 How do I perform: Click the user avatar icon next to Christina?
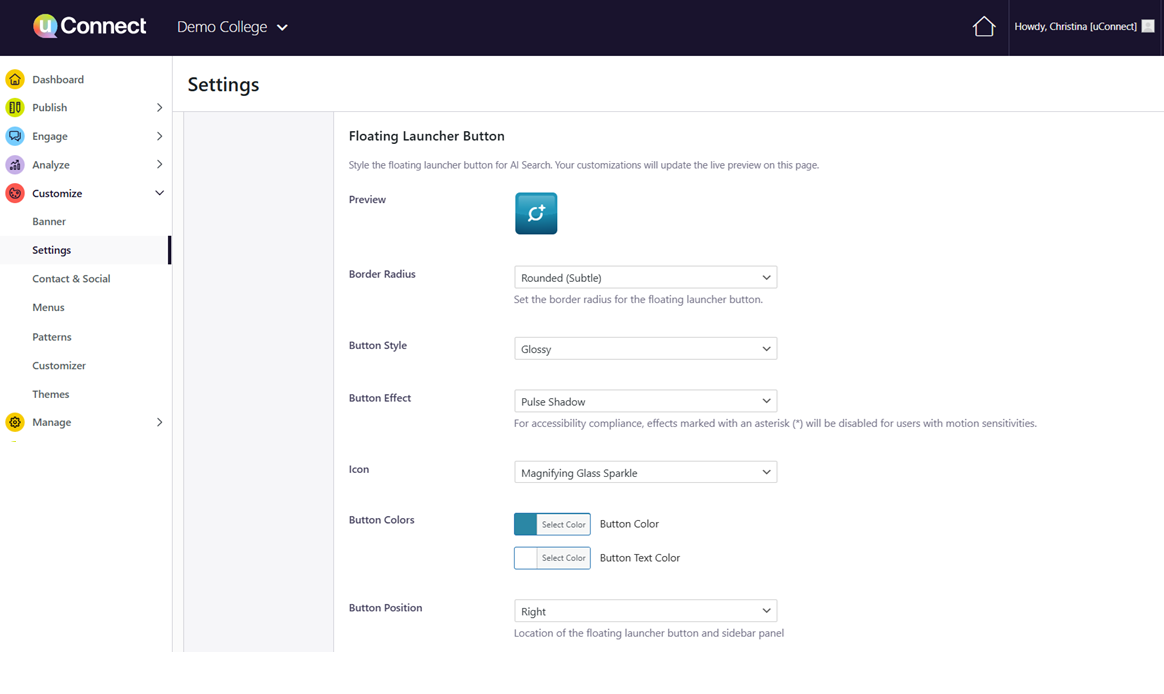pyautogui.click(x=1148, y=26)
